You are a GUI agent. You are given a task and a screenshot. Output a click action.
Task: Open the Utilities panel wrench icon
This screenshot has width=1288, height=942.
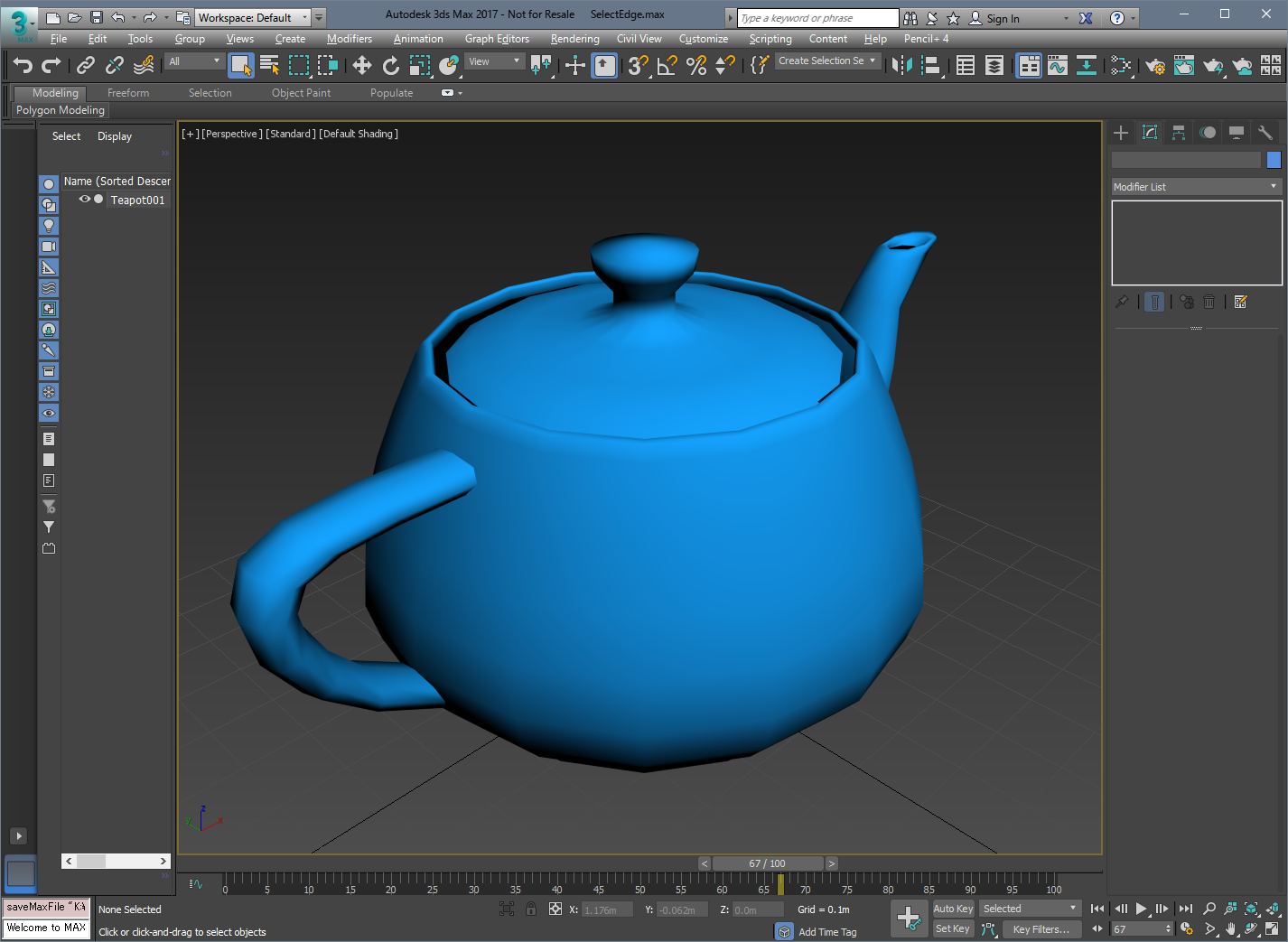(1265, 133)
